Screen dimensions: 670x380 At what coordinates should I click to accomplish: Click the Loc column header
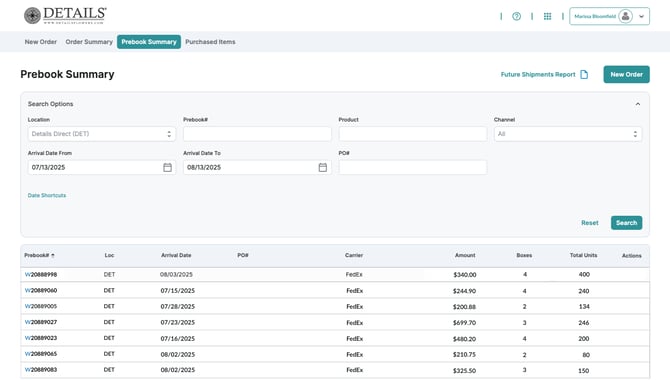click(109, 255)
